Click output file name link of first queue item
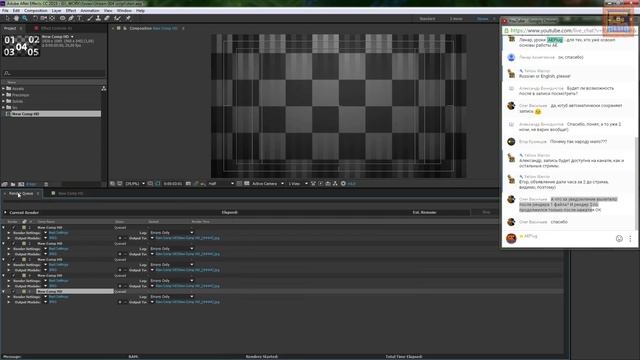 click(x=187, y=238)
